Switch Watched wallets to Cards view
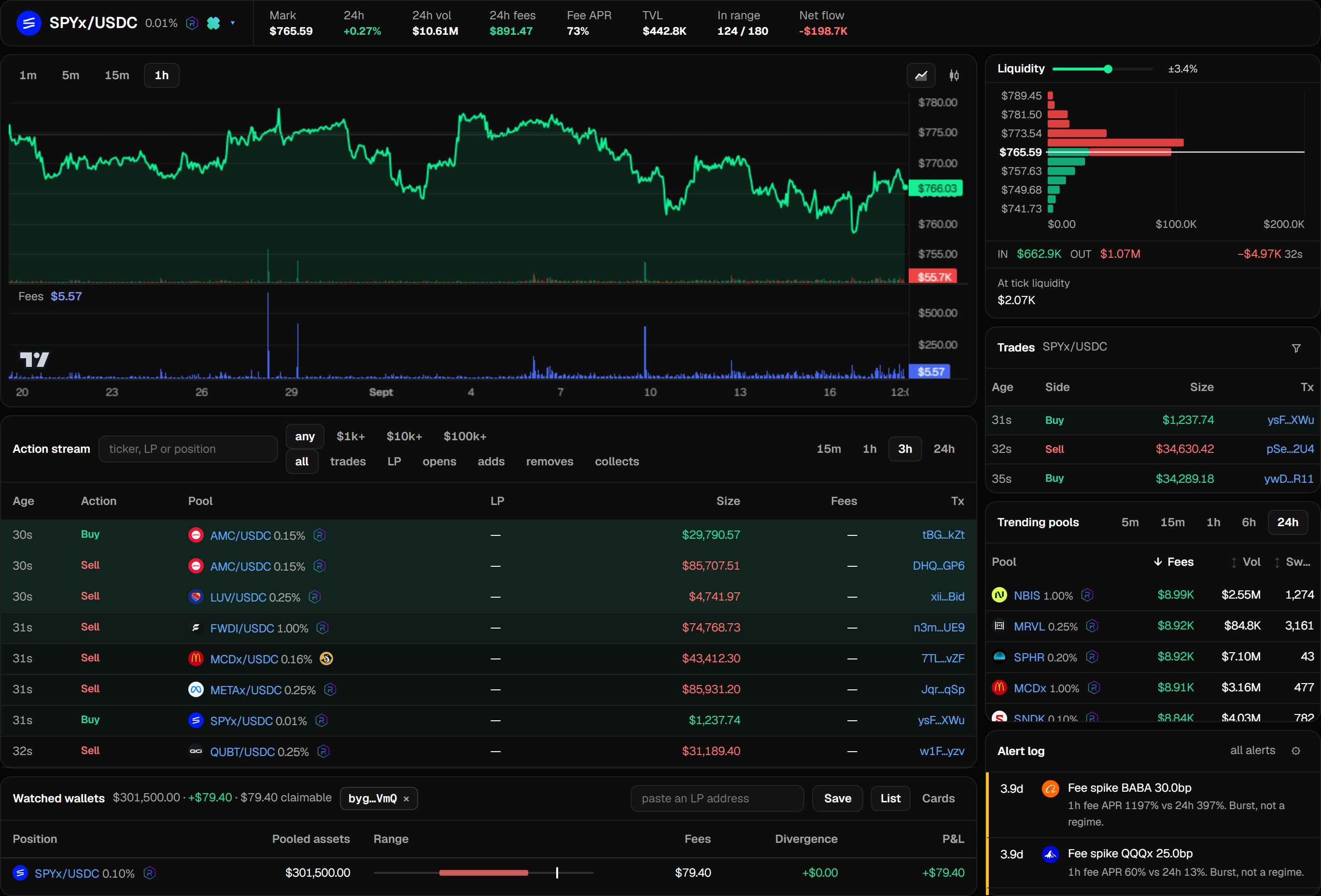 click(x=938, y=798)
